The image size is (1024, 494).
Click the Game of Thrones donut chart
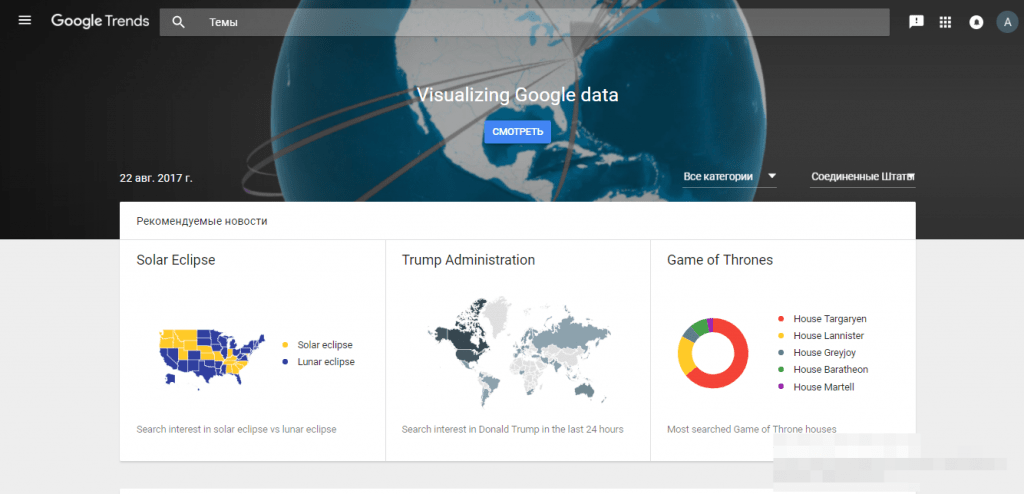click(713, 353)
